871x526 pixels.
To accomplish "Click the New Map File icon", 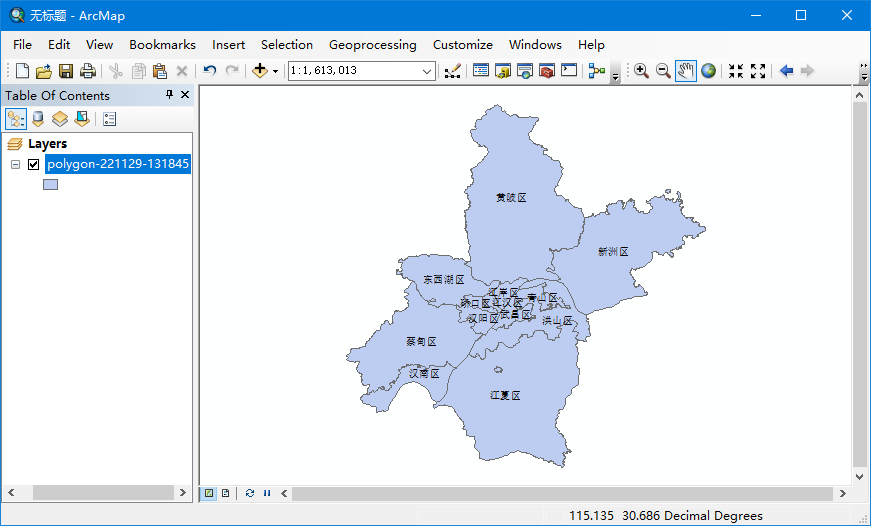I will click(22, 71).
